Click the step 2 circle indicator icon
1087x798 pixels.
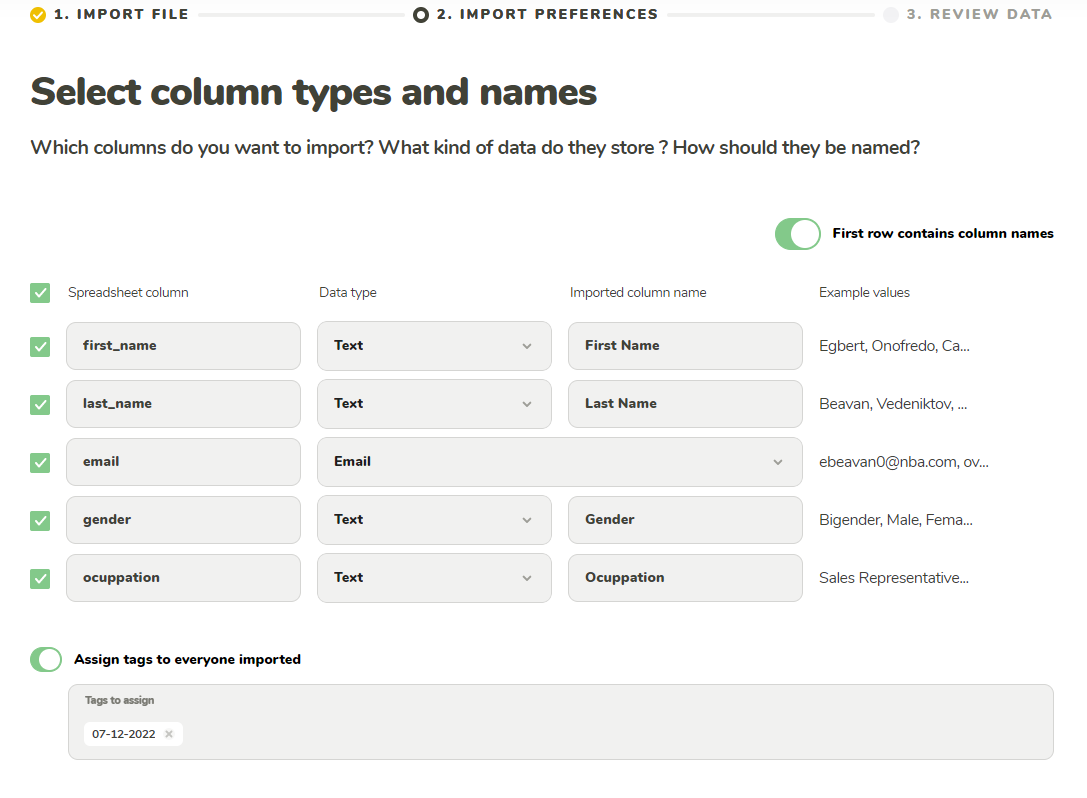(x=420, y=15)
